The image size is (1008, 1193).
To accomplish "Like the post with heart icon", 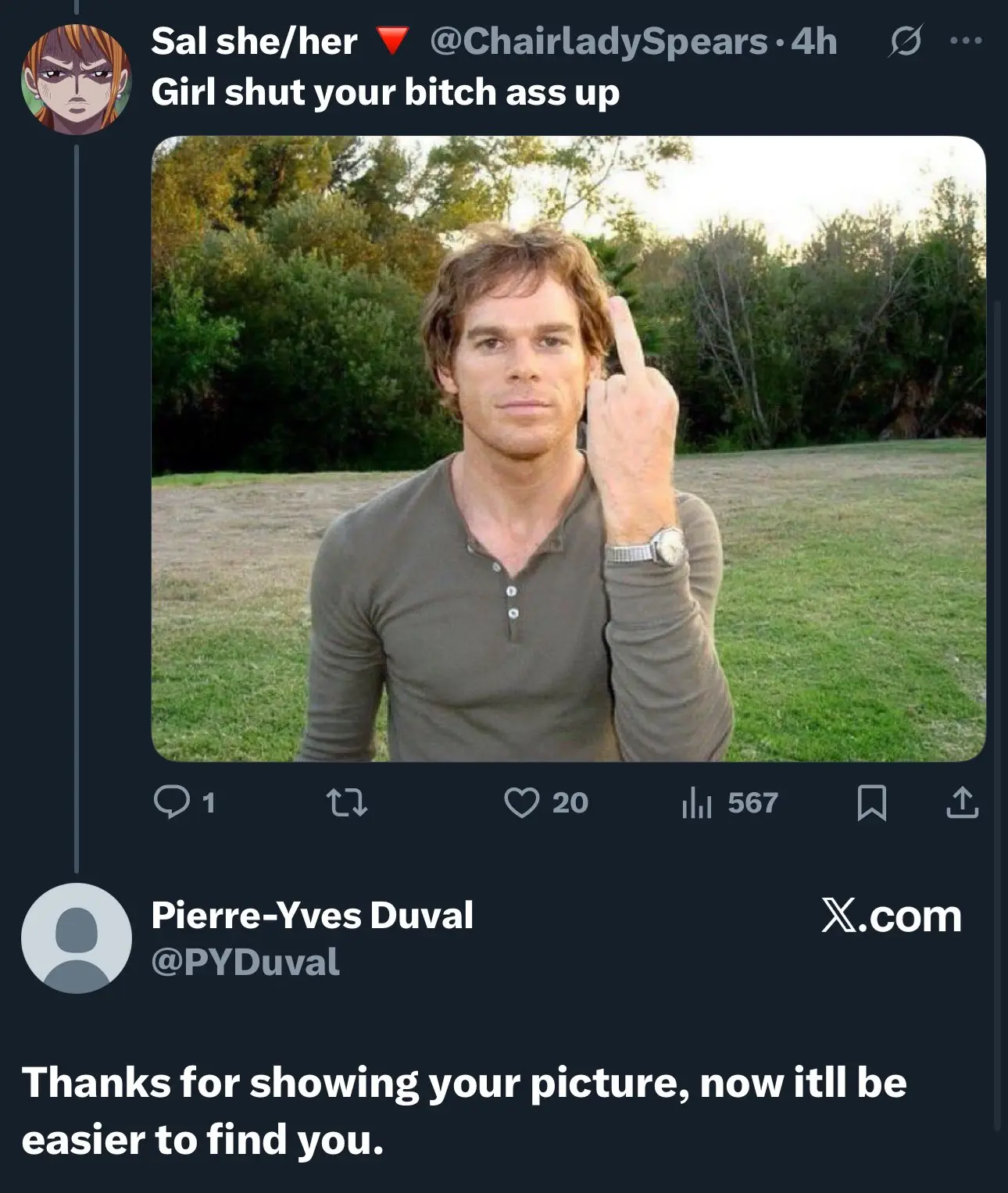I will (x=521, y=802).
